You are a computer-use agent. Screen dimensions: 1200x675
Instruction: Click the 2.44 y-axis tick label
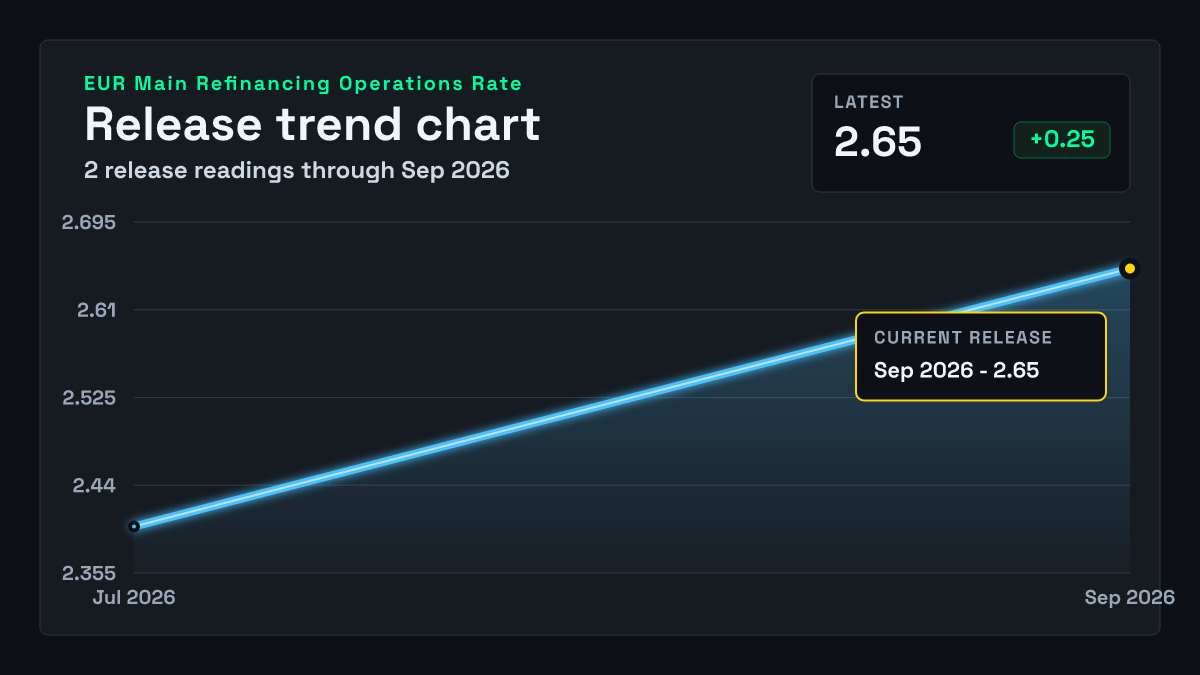94,486
